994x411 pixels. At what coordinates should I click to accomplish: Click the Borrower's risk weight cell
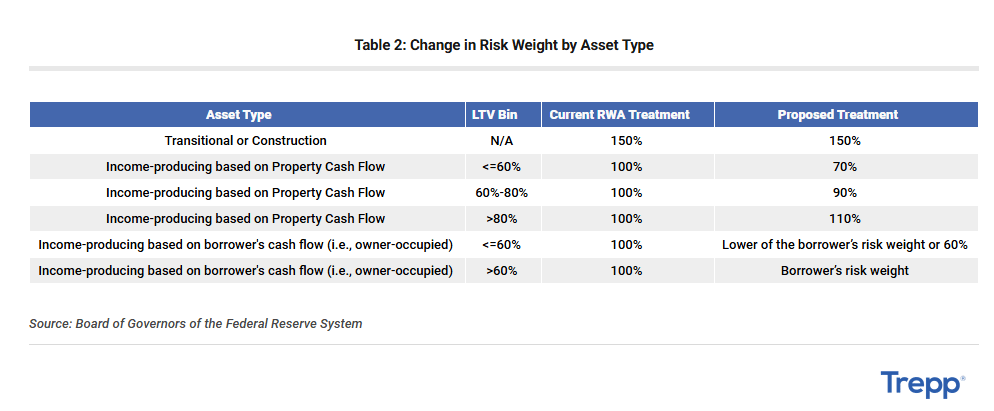click(x=846, y=271)
